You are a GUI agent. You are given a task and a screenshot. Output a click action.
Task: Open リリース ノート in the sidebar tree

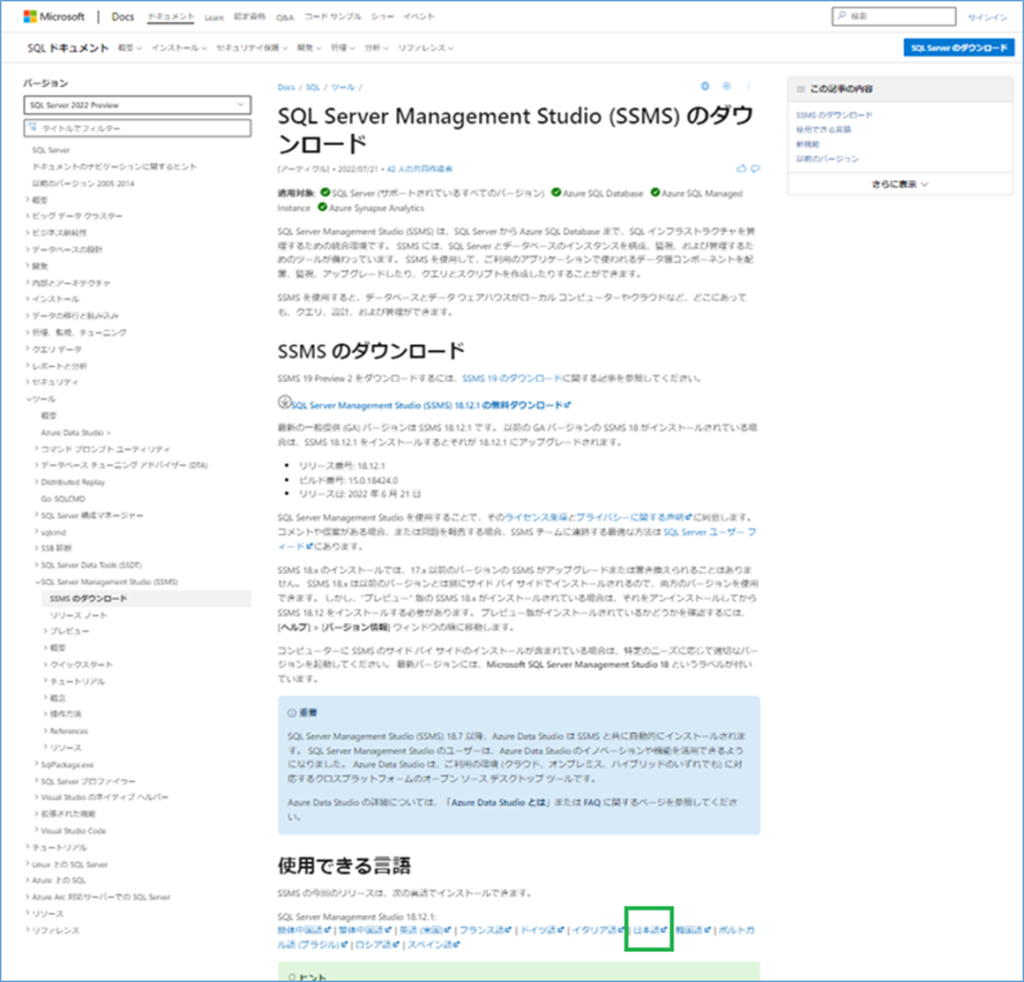[x=78, y=615]
